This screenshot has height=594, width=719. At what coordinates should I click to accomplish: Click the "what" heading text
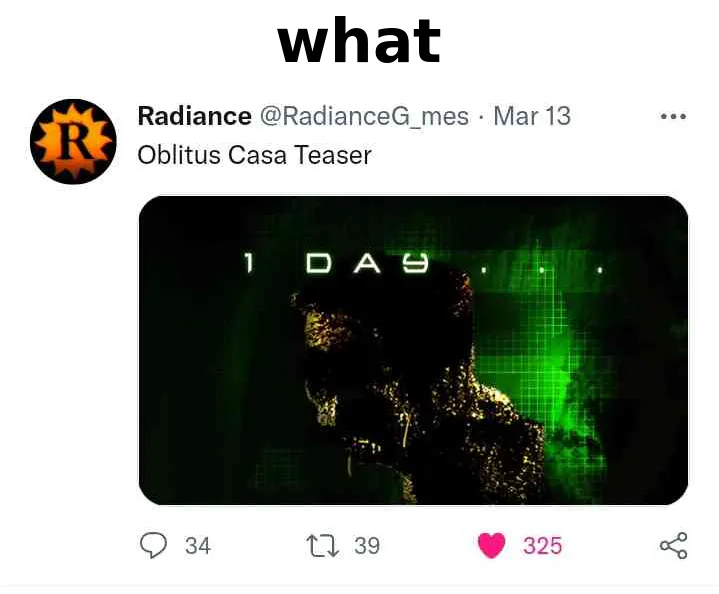359,40
